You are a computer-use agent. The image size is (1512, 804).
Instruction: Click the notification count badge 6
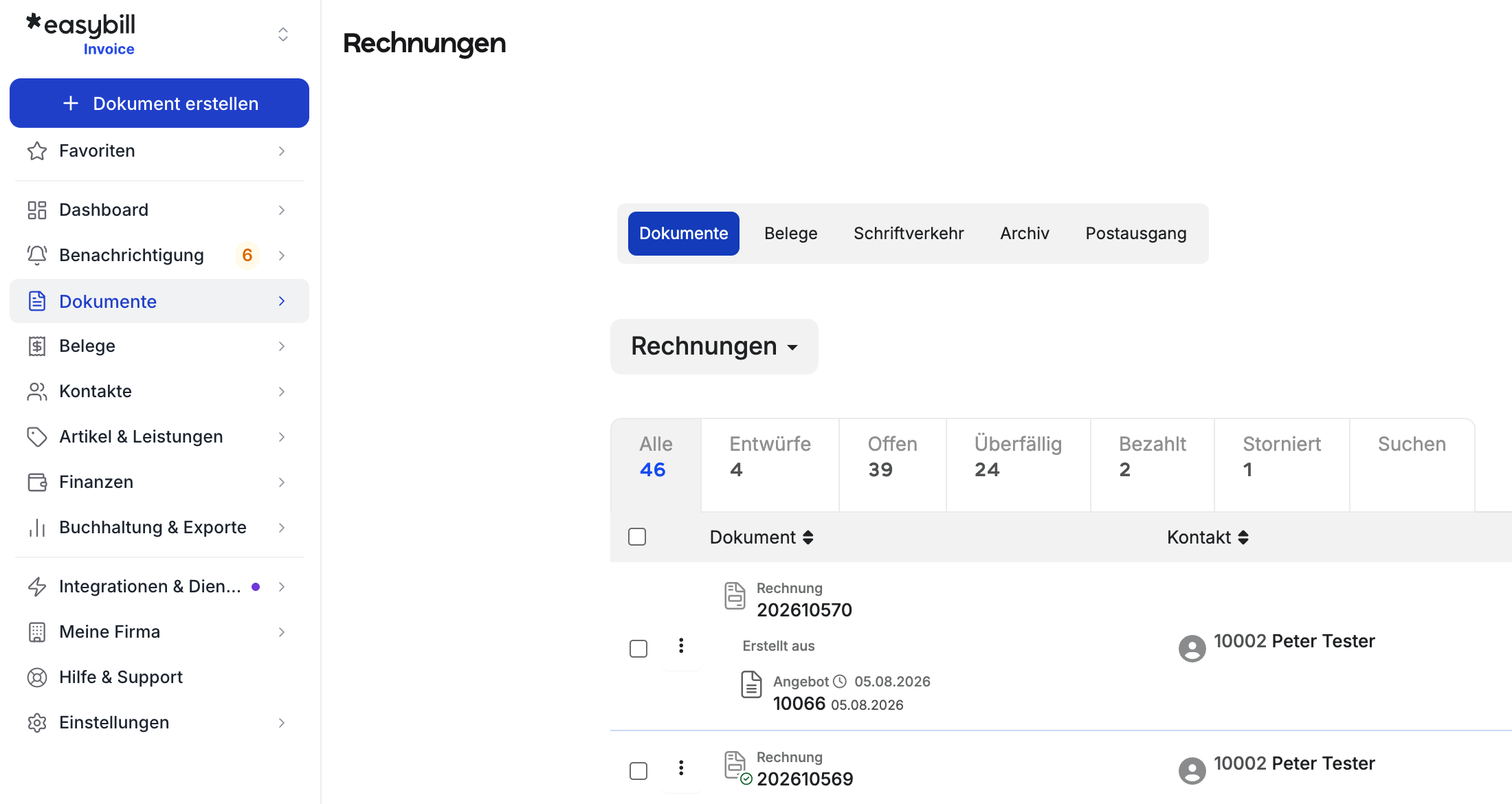pos(247,256)
